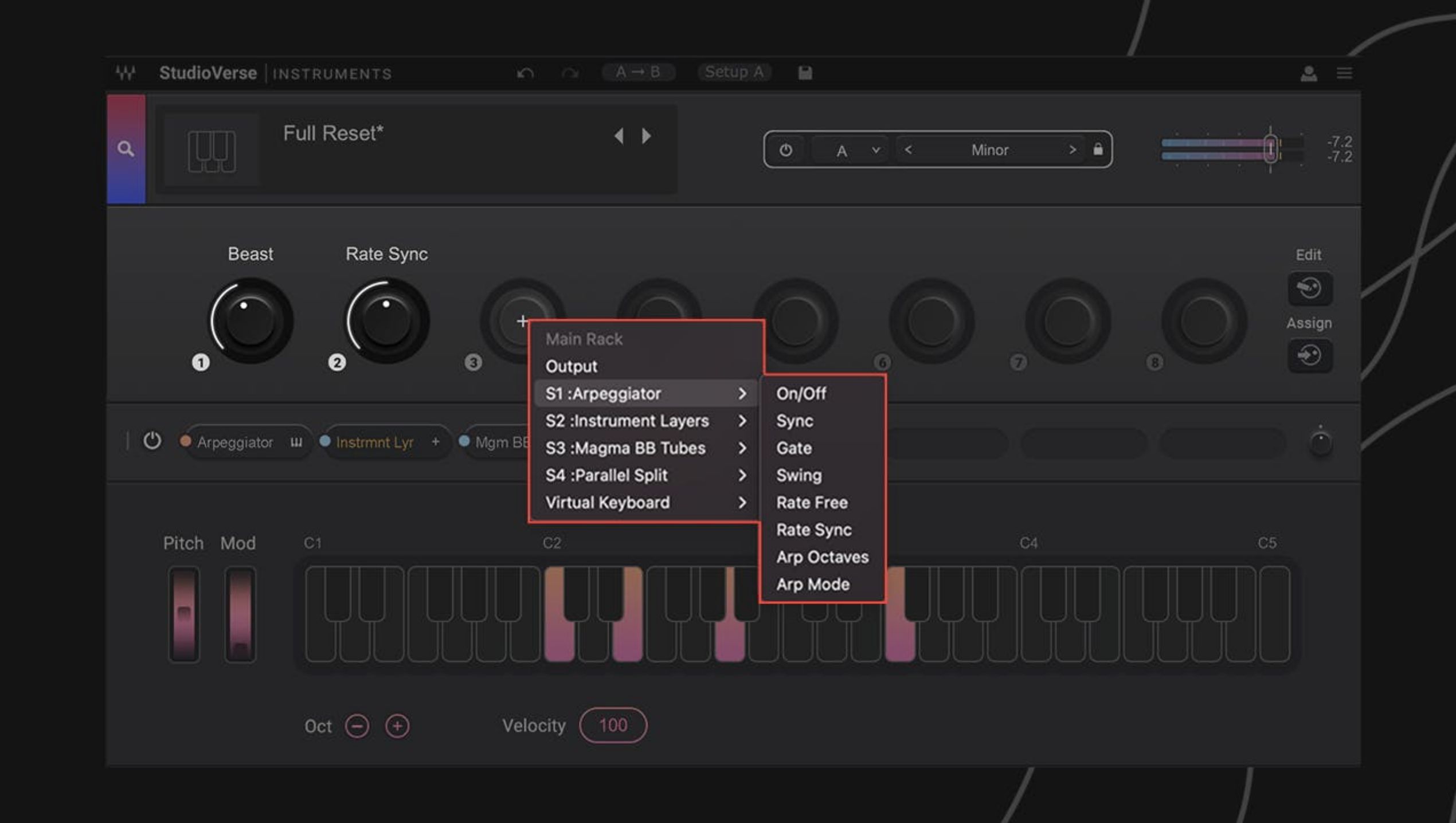
Task: Click the Pitch bend wheel
Action: 184,614
